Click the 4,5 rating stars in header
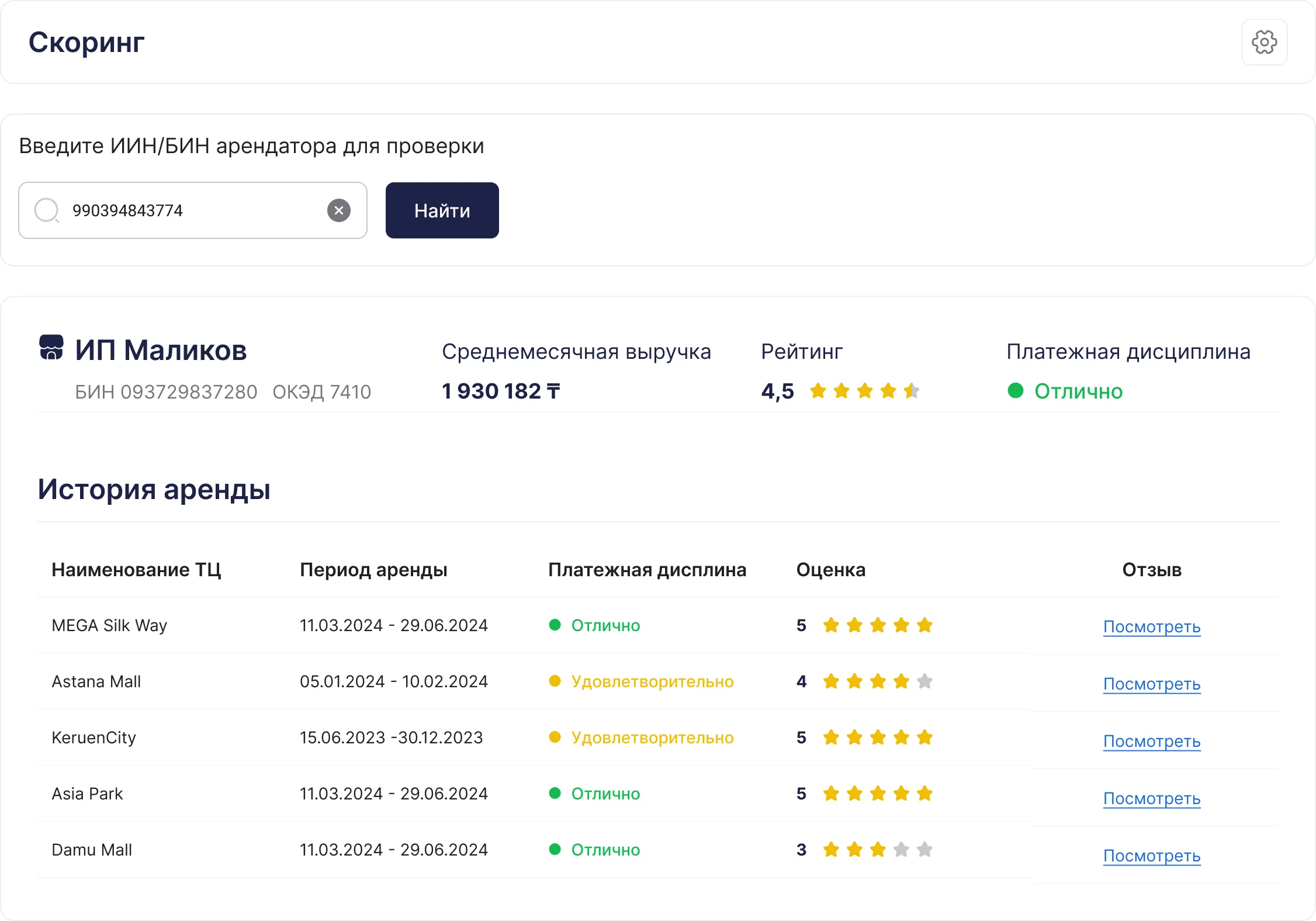 coord(865,390)
